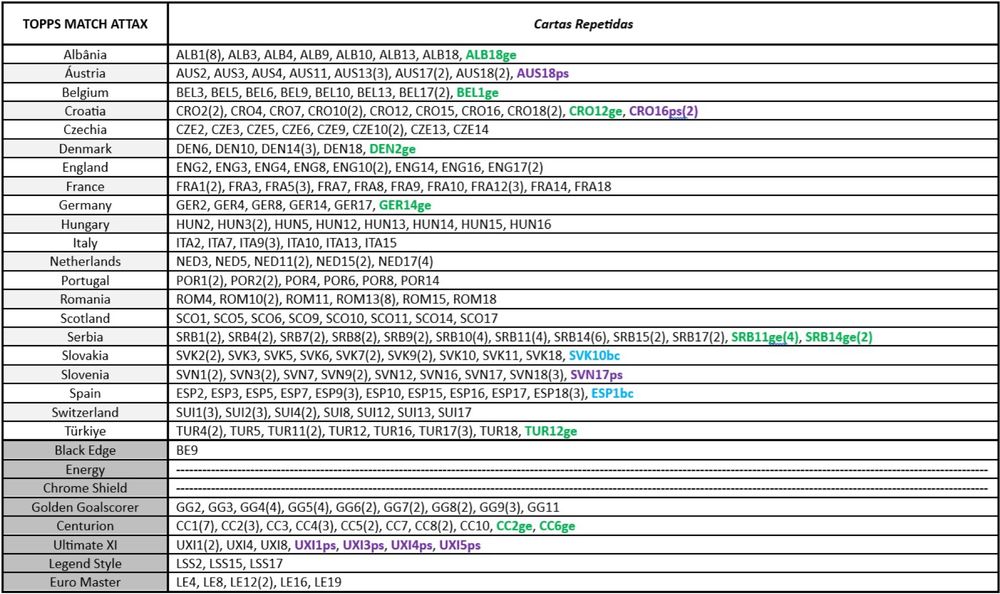The width and height of the screenshot is (1000, 594).
Task: Click the CC1(7) card entry
Action: 195,526
